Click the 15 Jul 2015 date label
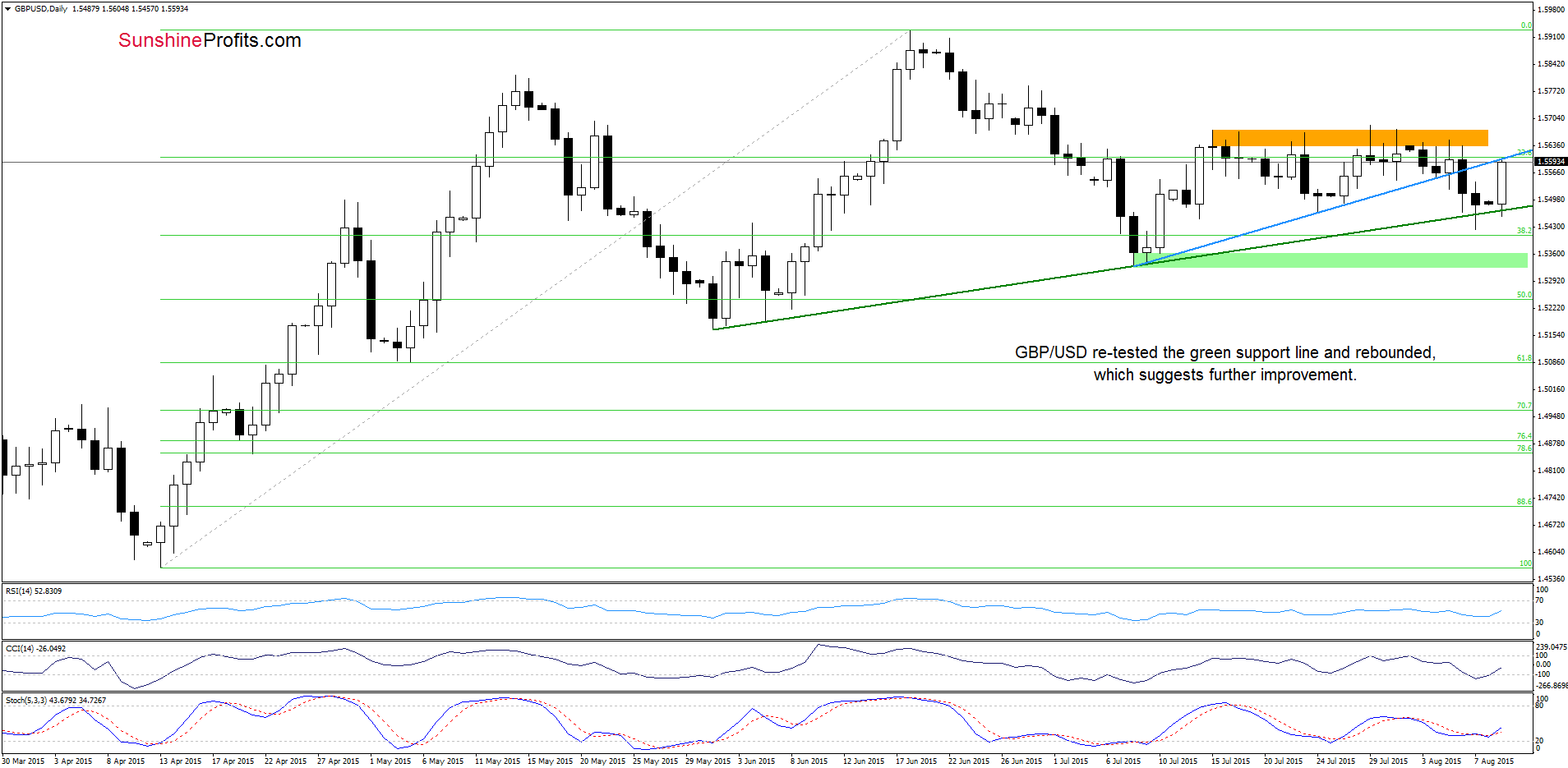1568x768 pixels. (x=1230, y=761)
